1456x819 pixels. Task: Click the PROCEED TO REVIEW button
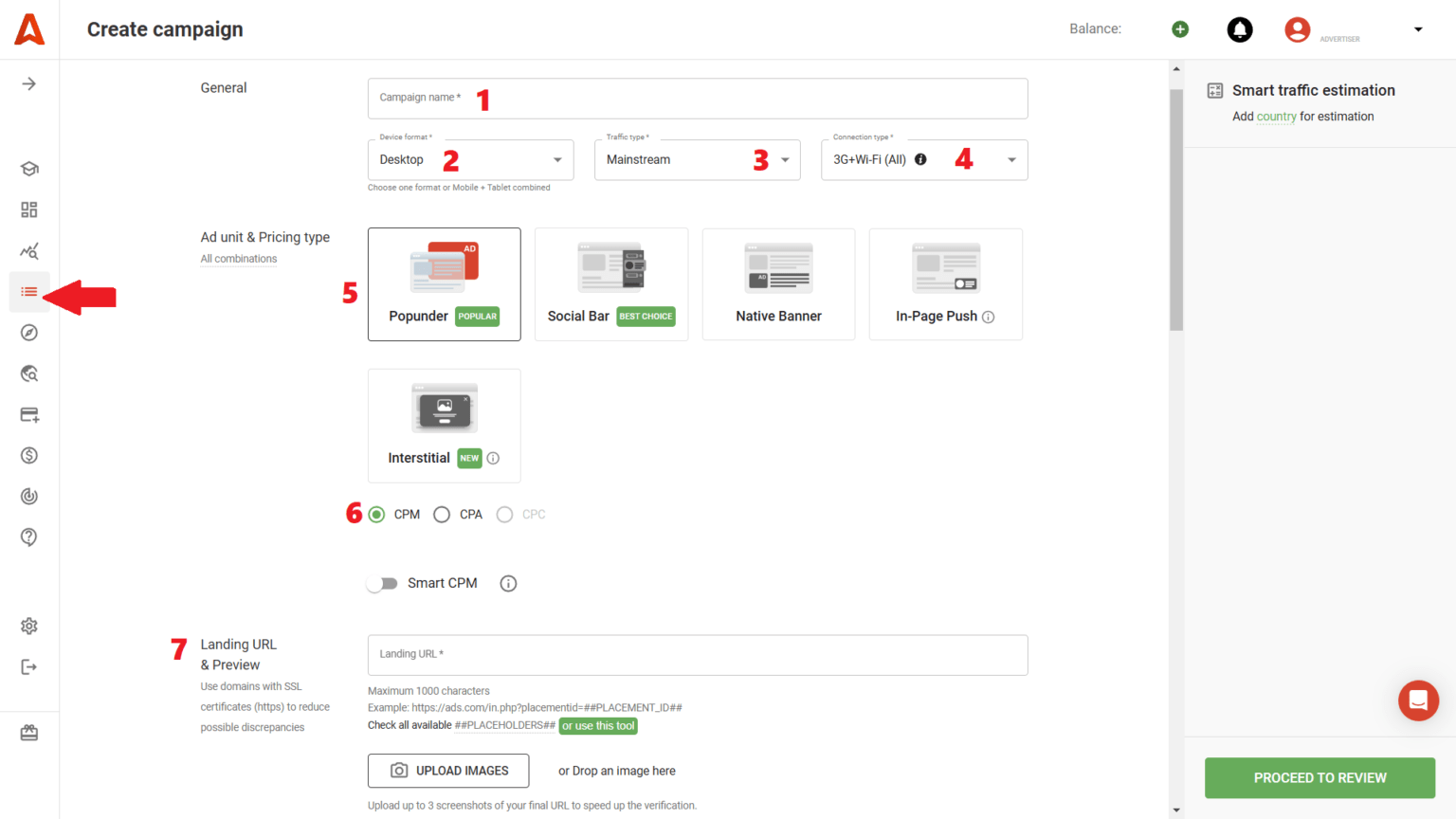(1319, 777)
